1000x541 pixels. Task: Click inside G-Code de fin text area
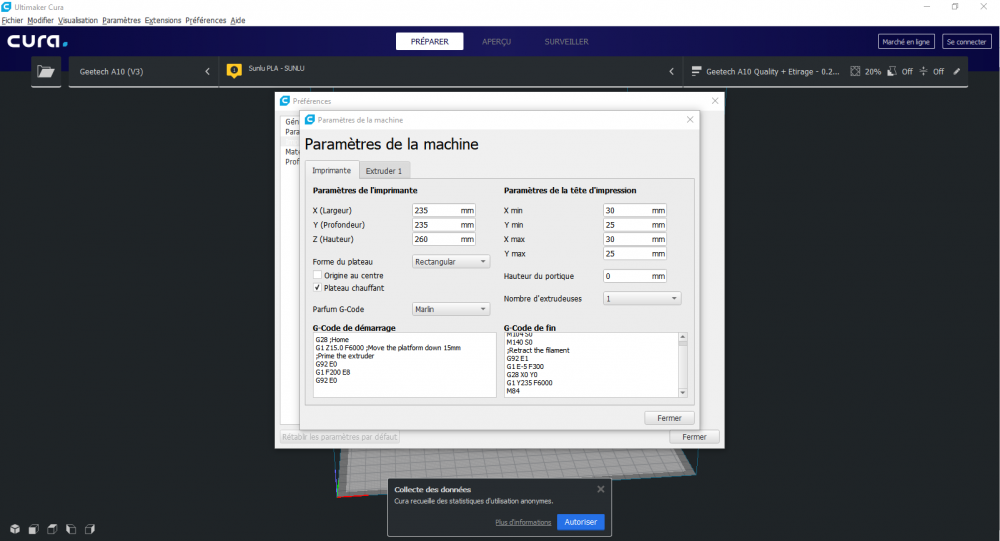pos(591,365)
